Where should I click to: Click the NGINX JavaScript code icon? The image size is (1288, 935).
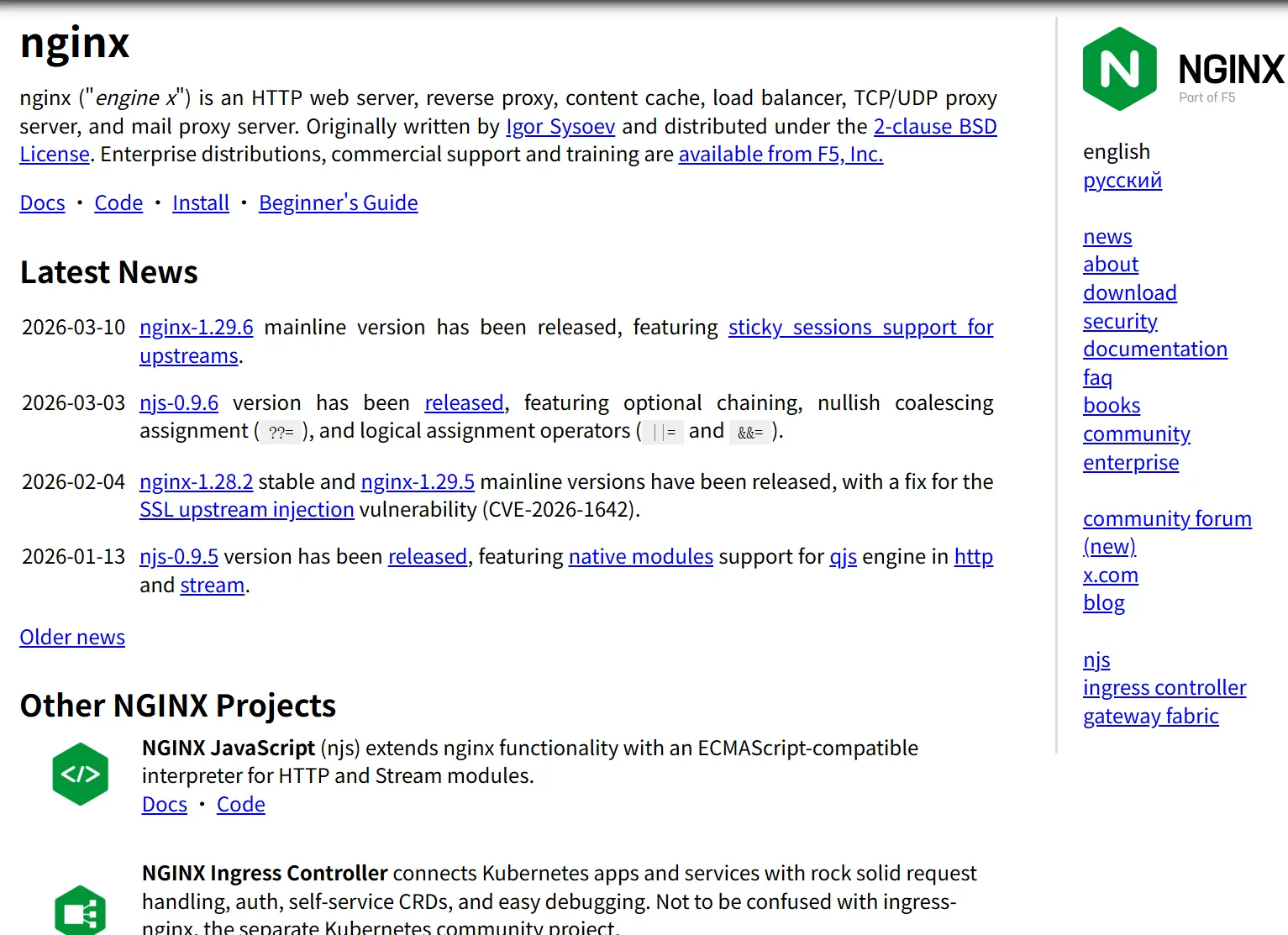(x=81, y=774)
